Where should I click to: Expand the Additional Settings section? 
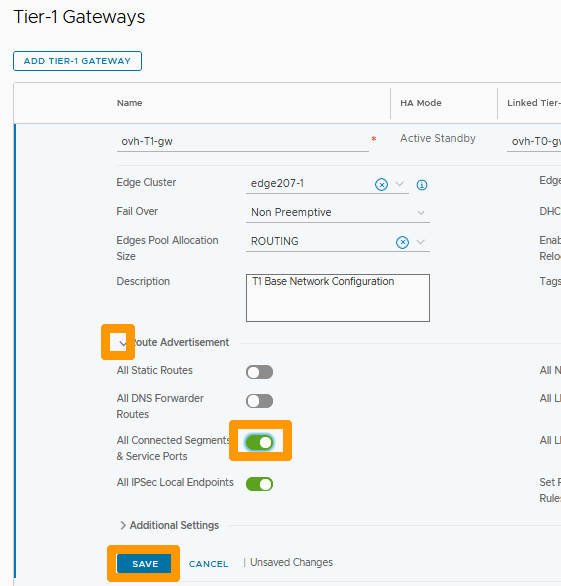point(123,525)
